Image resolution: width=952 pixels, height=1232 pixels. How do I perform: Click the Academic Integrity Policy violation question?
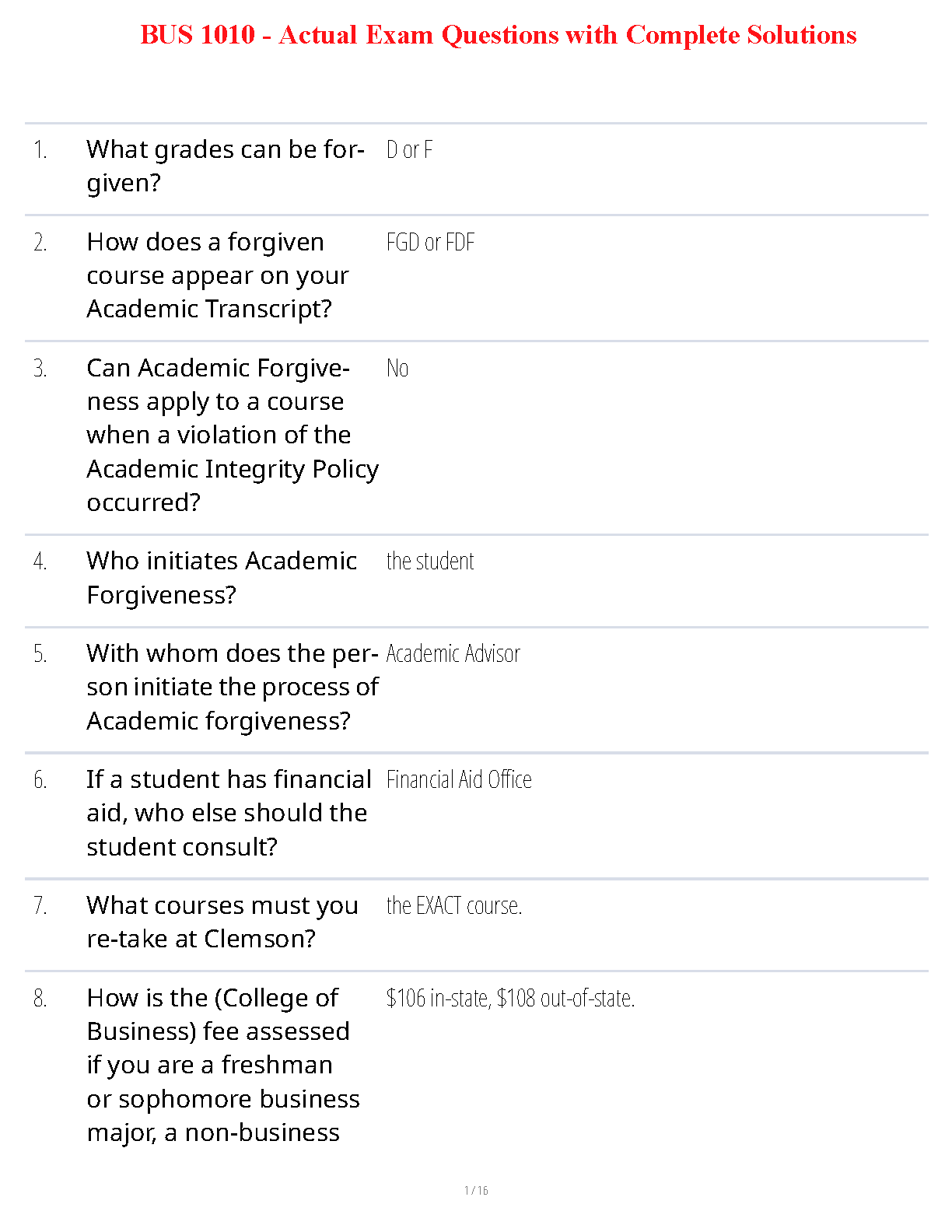(x=232, y=435)
